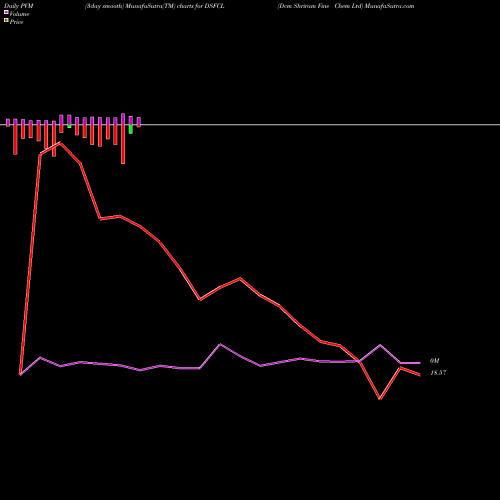Select the 'Volume' legend label
500x500 pixels.
[19, 14]
